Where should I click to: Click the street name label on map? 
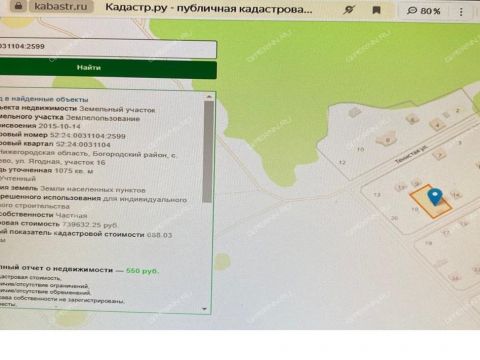[x=411, y=155]
